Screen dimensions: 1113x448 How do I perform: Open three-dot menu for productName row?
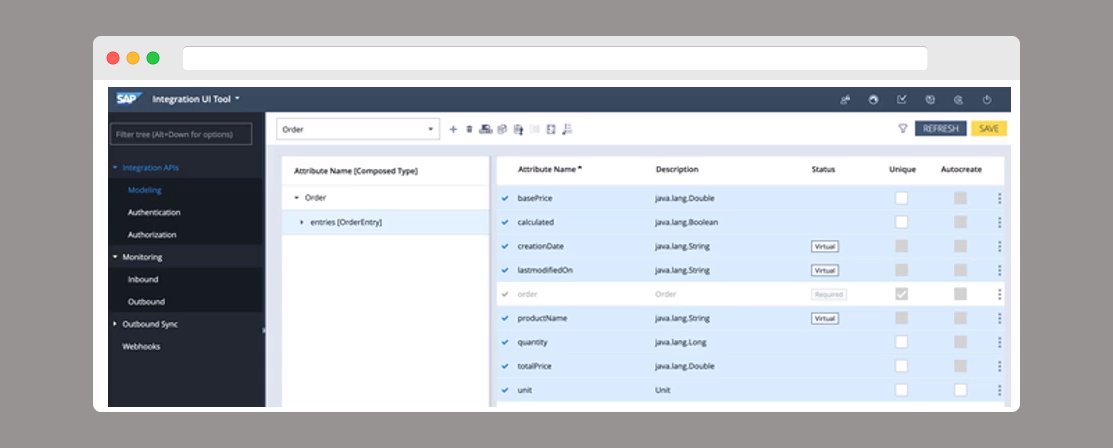[x=999, y=318]
